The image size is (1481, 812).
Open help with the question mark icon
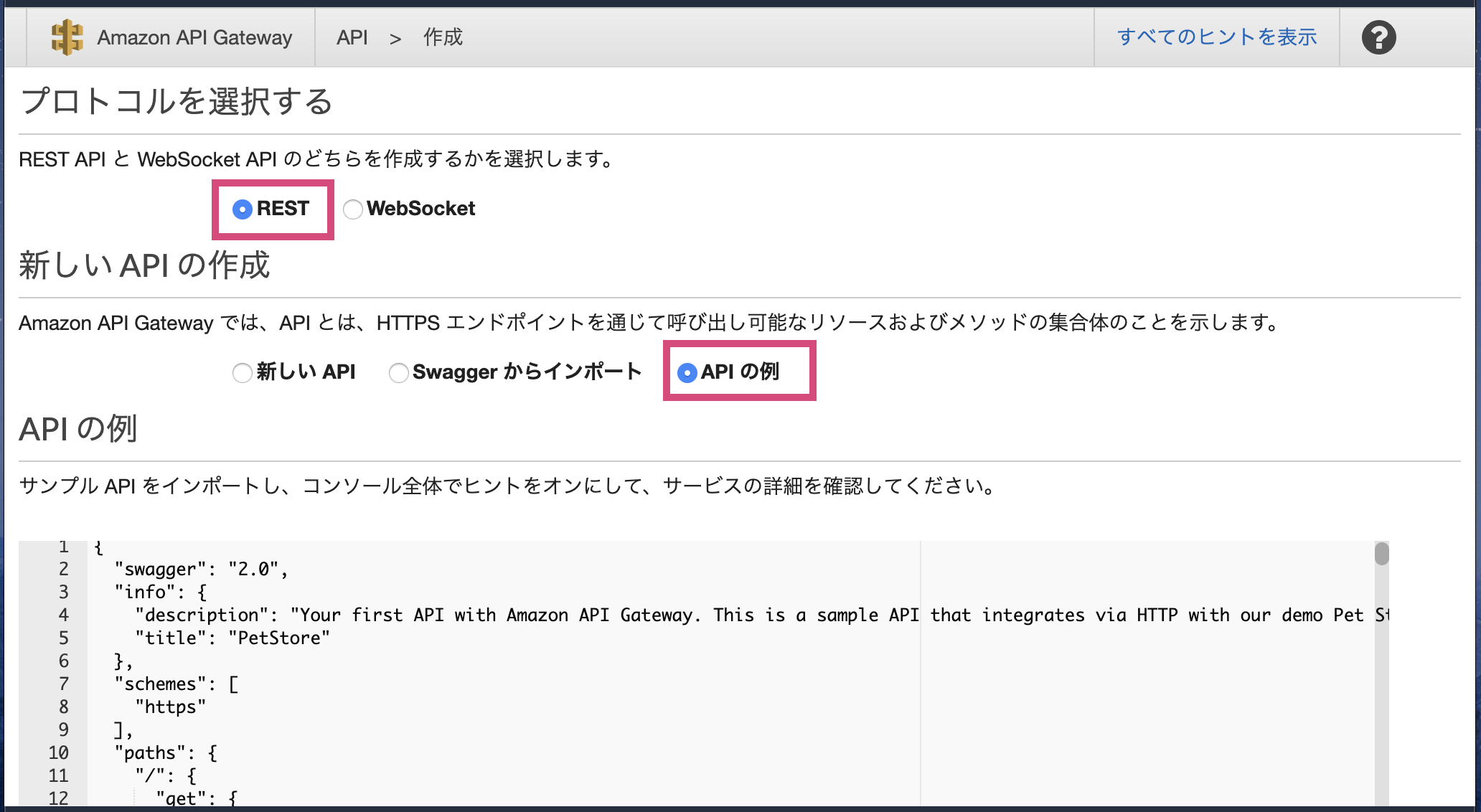(1378, 37)
